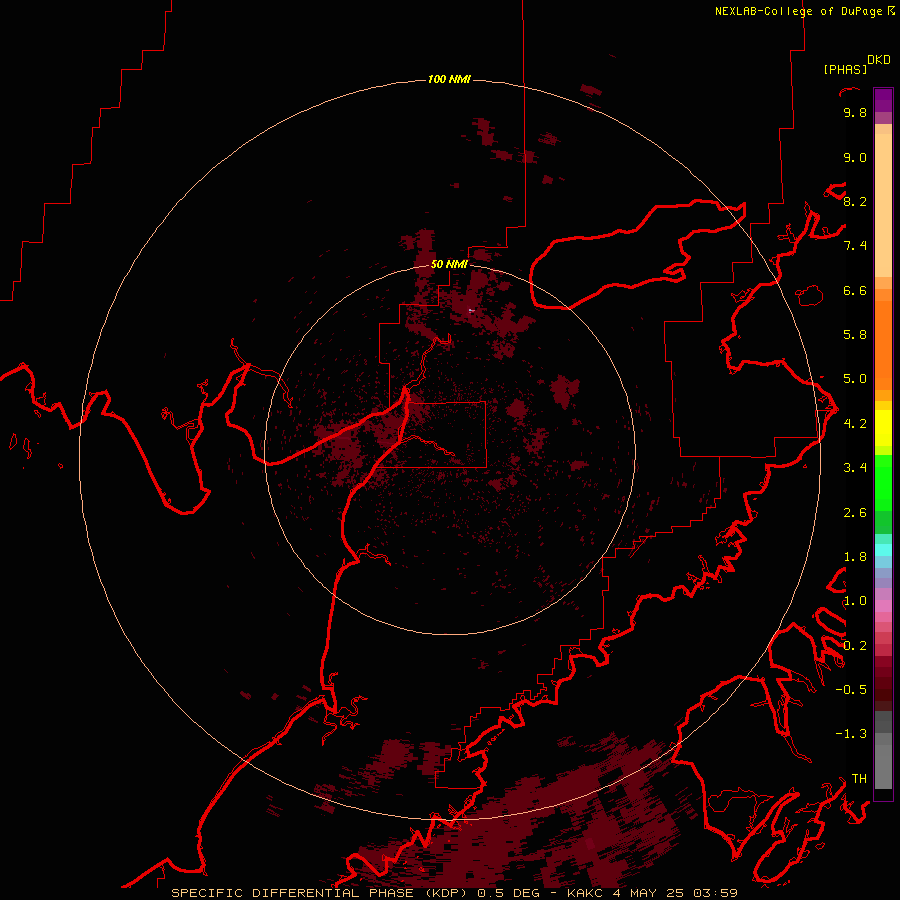Viewport: 900px width, 900px height.
Task: Click the -0.5 value on the color scale
Action: coord(851,690)
